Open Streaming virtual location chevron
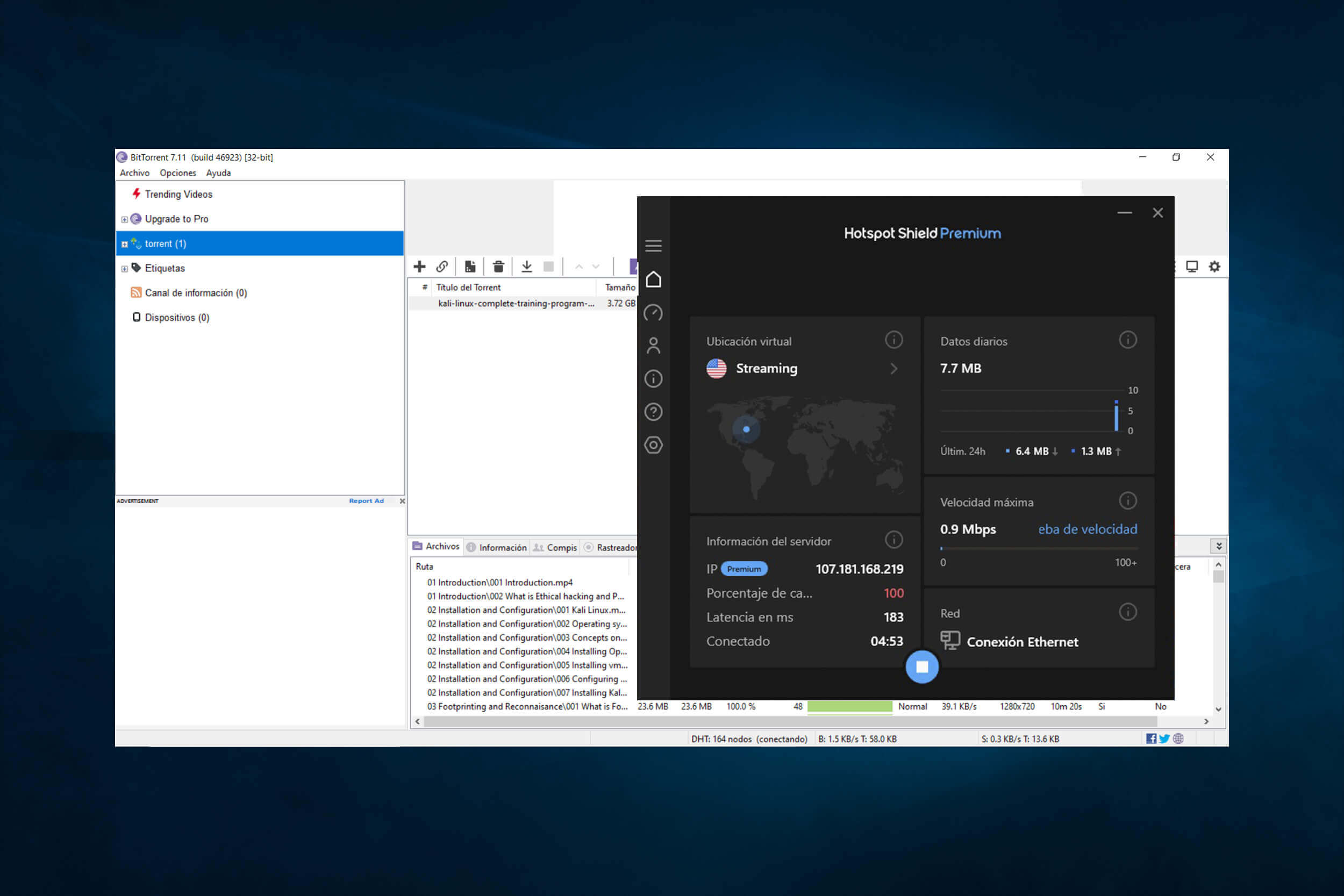This screenshot has width=1344, height=896. (893, 369)
